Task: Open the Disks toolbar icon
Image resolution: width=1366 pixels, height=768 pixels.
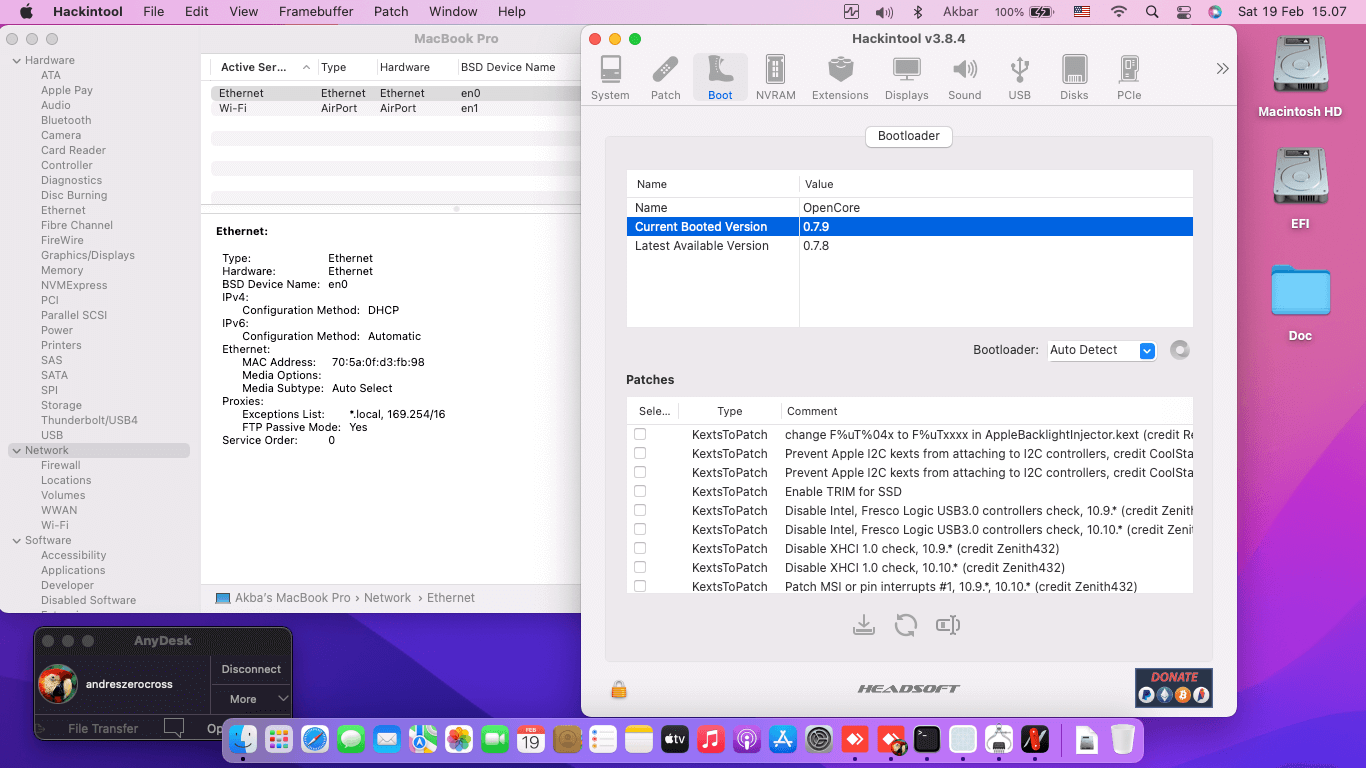Action: pyautogui.click(x=1074, y=78)
